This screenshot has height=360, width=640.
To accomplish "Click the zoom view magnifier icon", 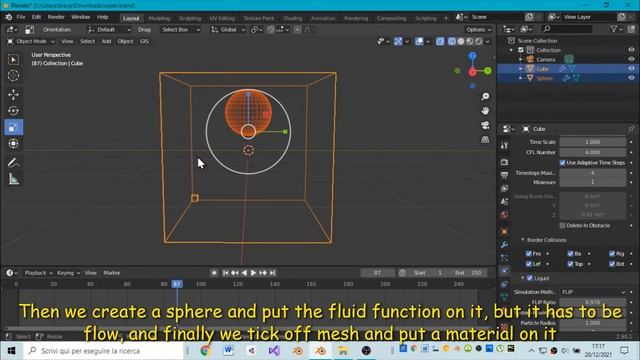I will click(485, 96).
